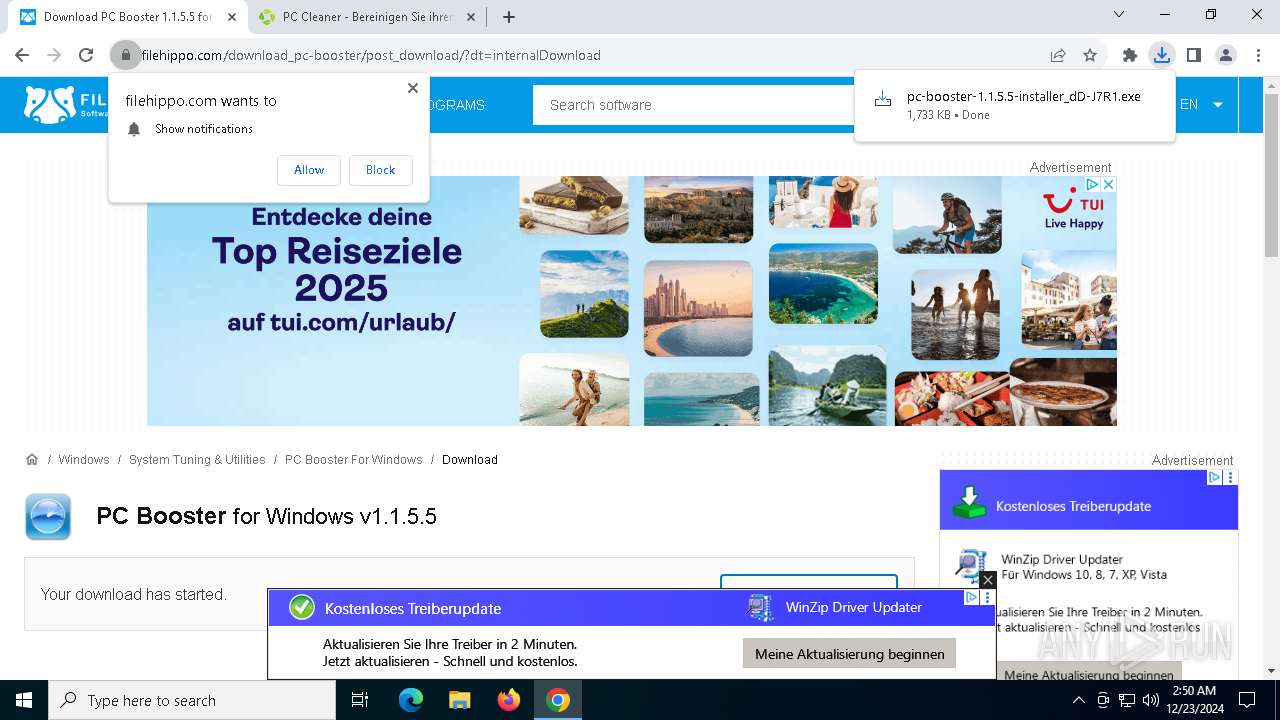Toggle the Chrome side panel icon
1280x720 pixels.
pyautogui.click(x=1193, y=55)
